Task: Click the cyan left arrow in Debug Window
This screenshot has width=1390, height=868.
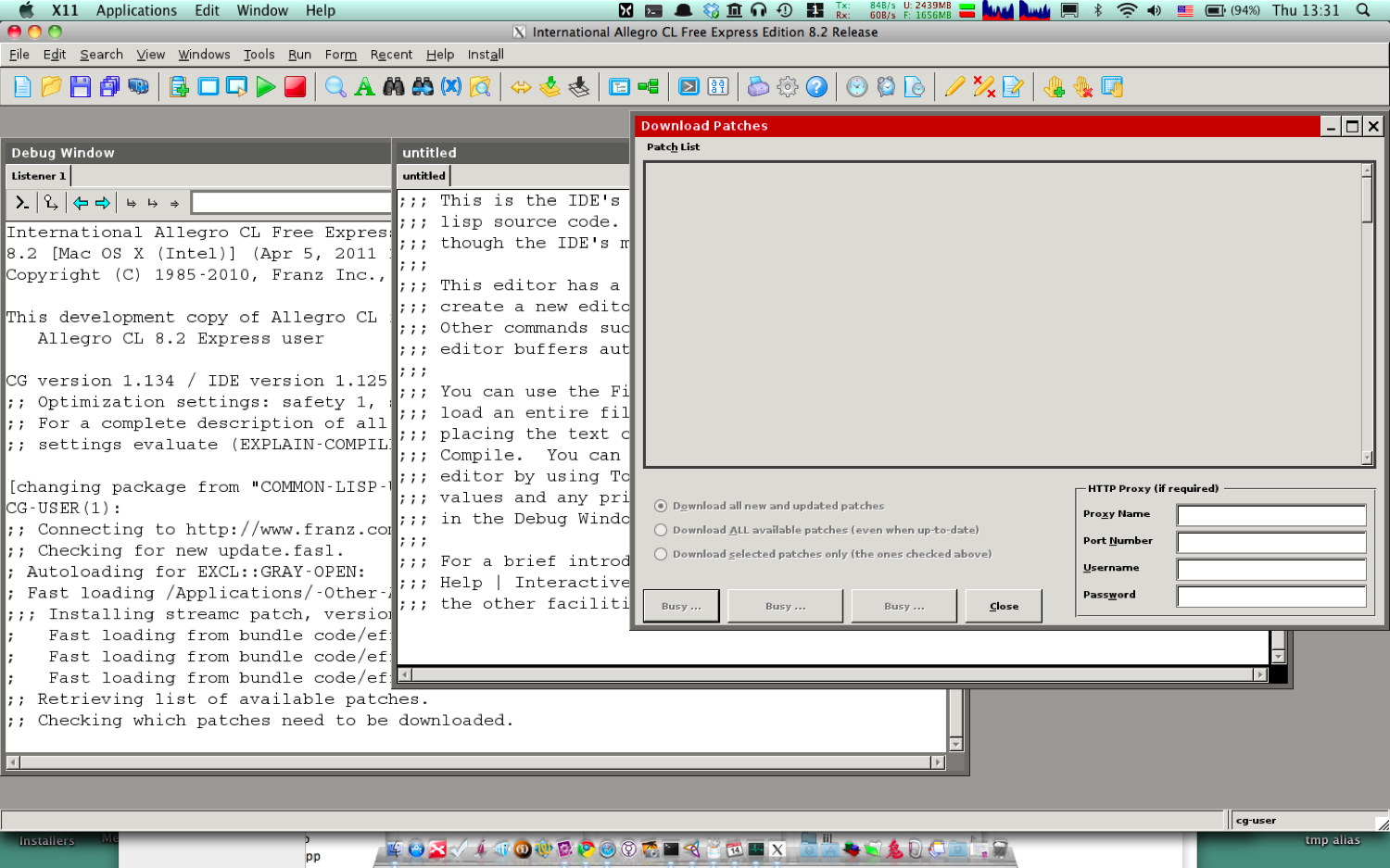Action: point(81,203)
